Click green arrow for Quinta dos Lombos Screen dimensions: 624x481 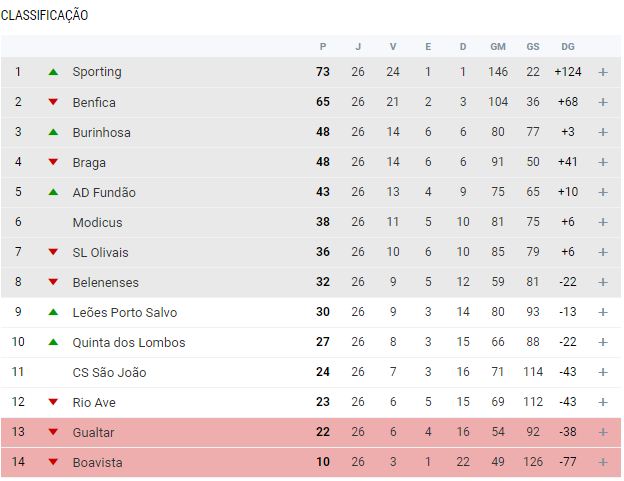pyautogui.click(x=53, y=342)
